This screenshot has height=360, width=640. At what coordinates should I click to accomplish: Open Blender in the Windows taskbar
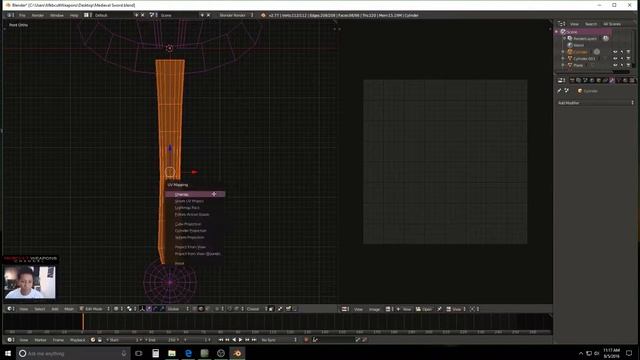(x=237, y=353)
